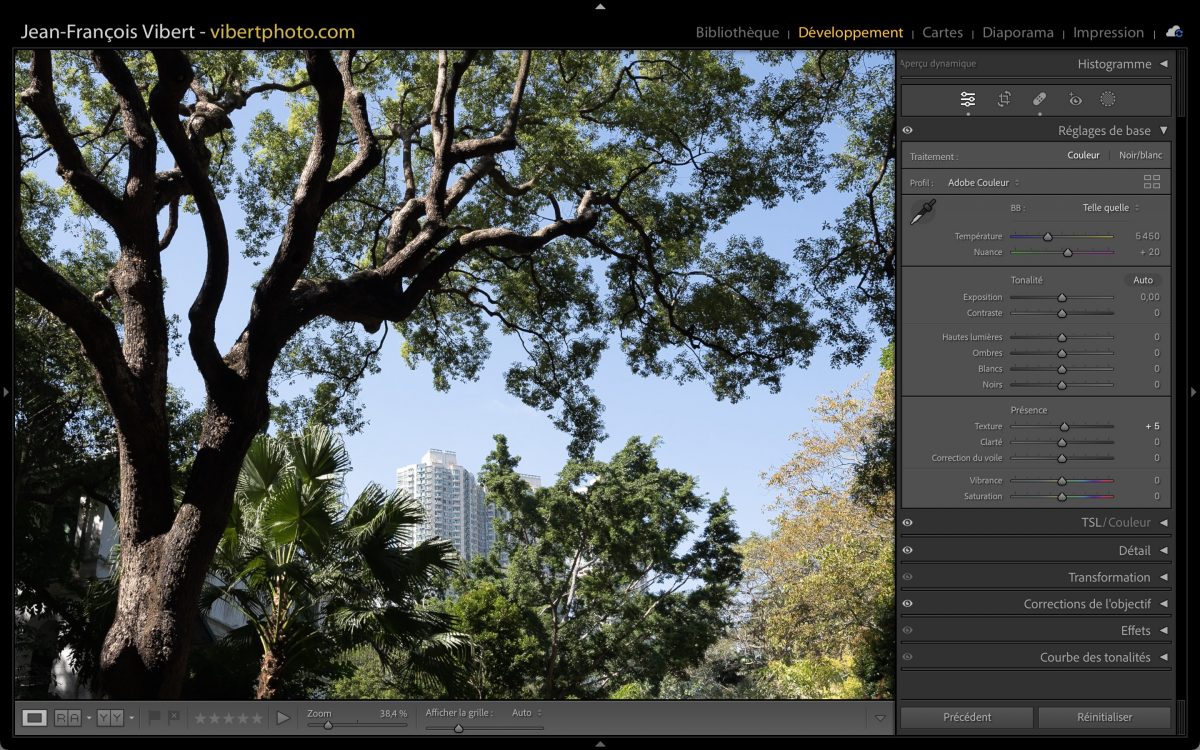Click the Température slider handle

[1047, 237]
